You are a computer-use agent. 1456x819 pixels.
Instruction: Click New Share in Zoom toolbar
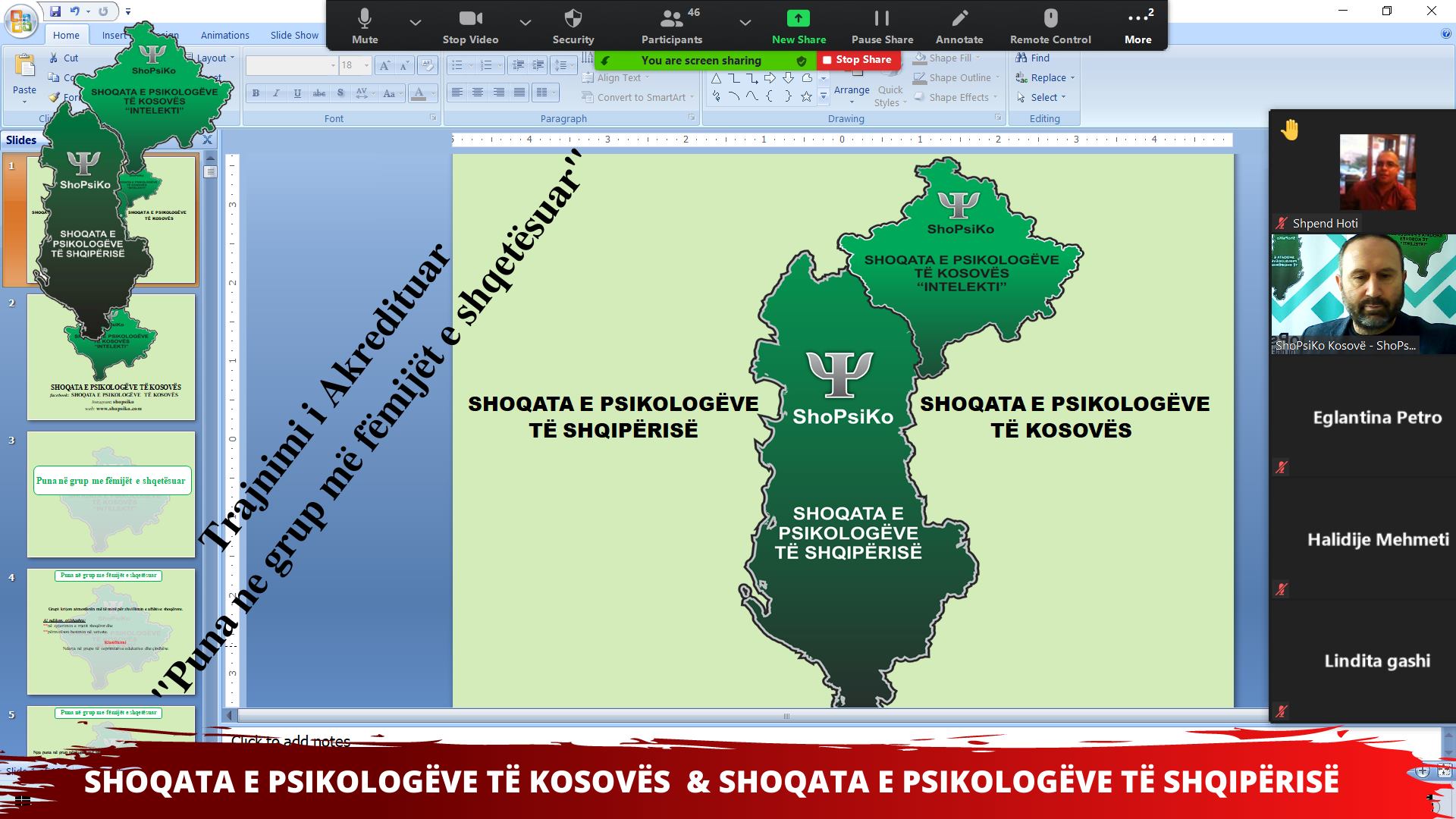799,27
